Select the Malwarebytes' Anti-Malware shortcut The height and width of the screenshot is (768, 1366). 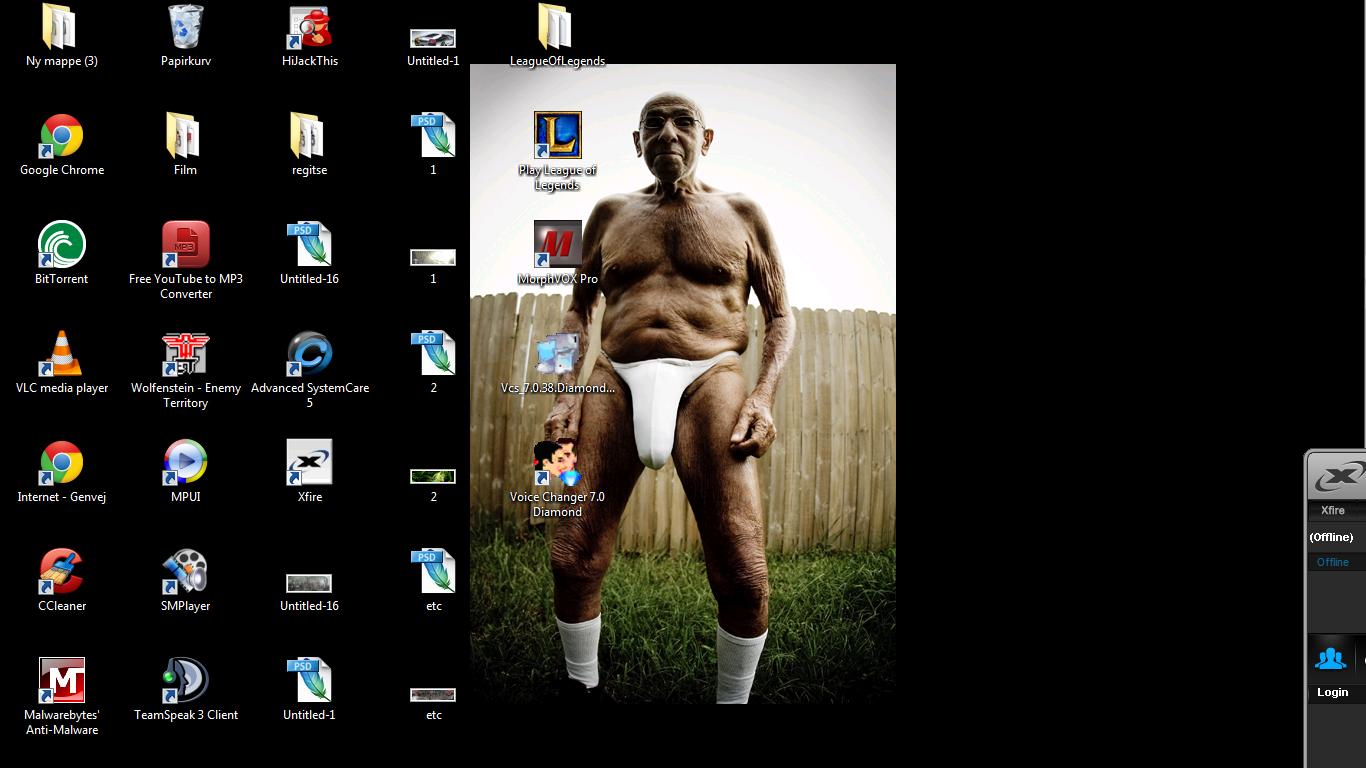click(62, 682)
